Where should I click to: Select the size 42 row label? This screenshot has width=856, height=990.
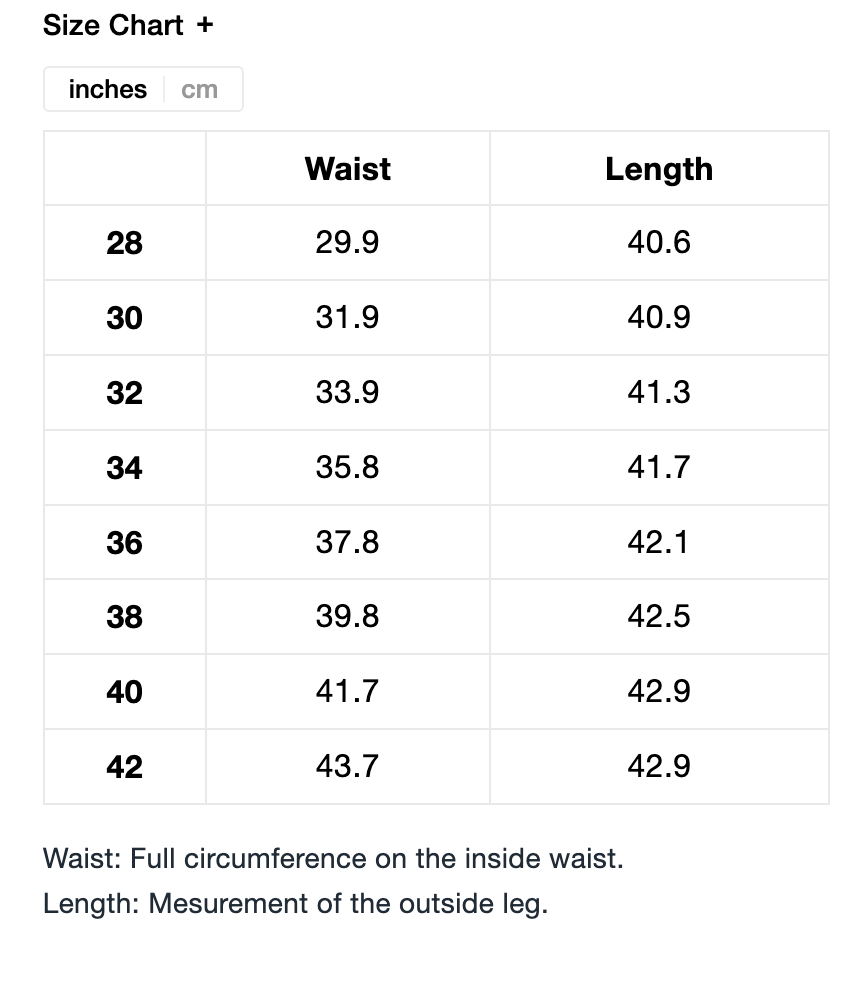[x=124, y=767]
